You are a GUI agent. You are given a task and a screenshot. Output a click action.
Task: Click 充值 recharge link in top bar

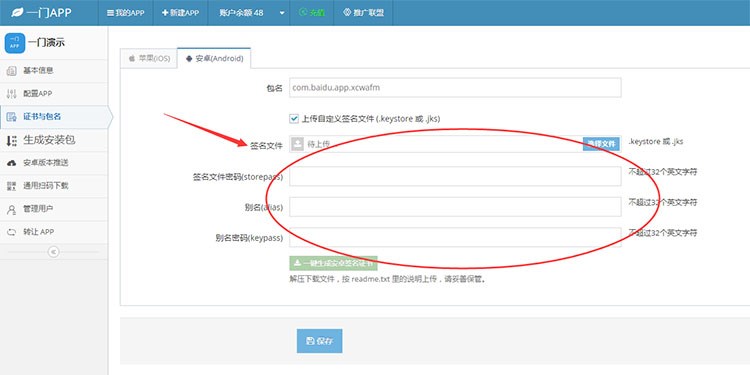click(312, 13)
